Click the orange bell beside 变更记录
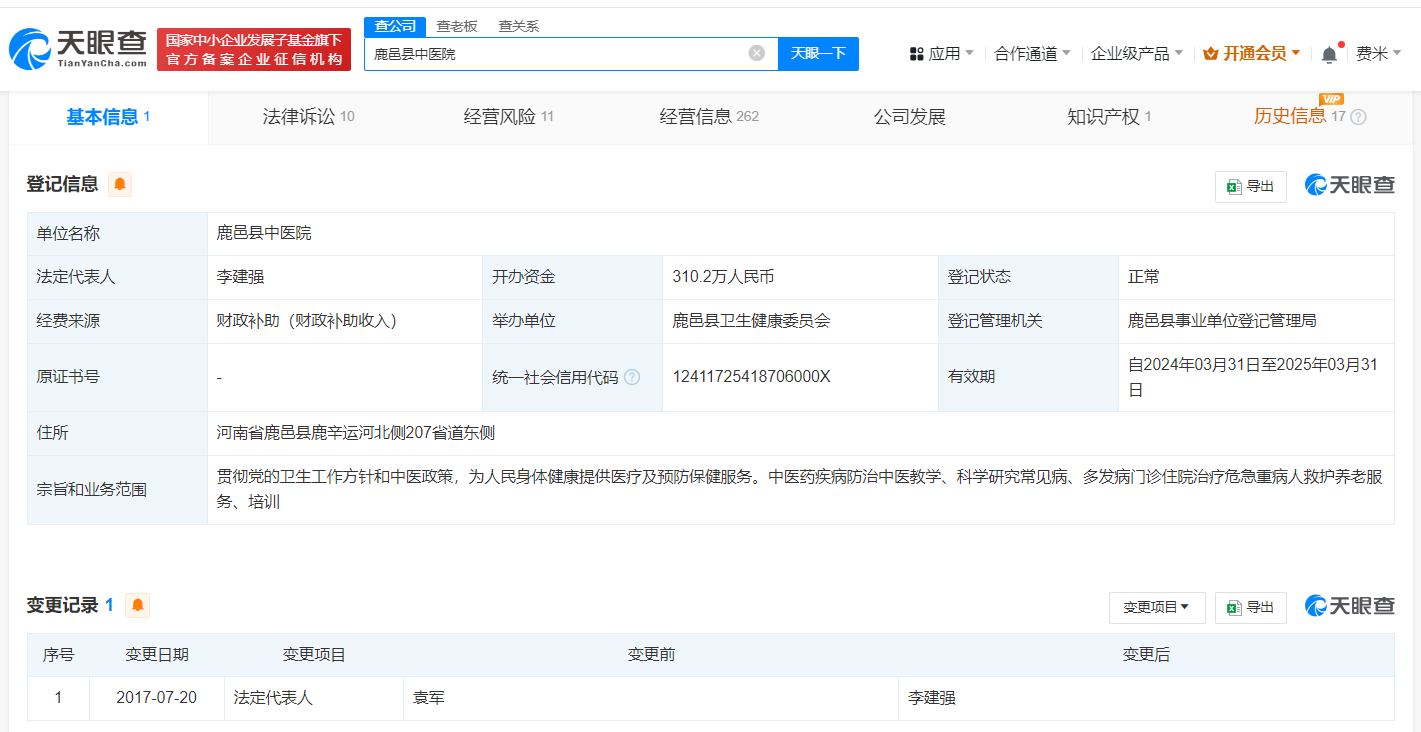 137,605
